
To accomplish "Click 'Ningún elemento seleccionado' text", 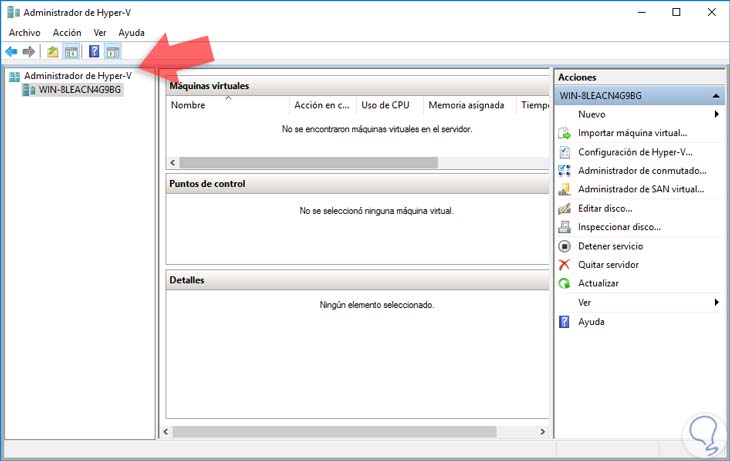I will click(x=377, y=305).
